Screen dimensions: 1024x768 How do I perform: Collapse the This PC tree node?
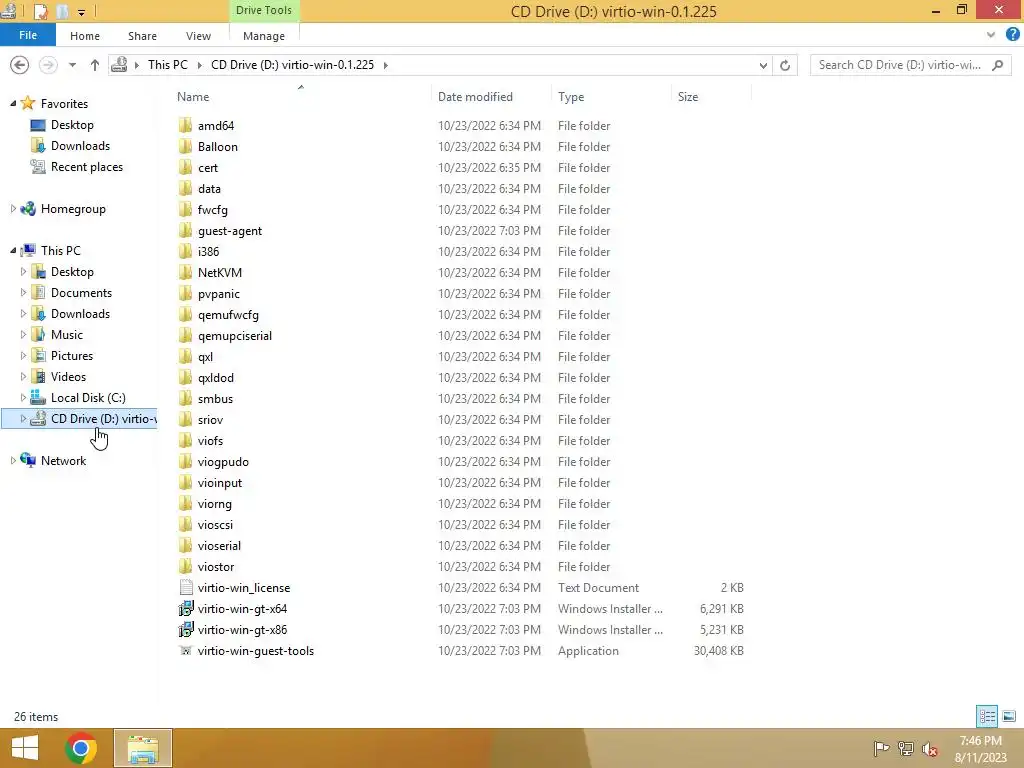13,250
